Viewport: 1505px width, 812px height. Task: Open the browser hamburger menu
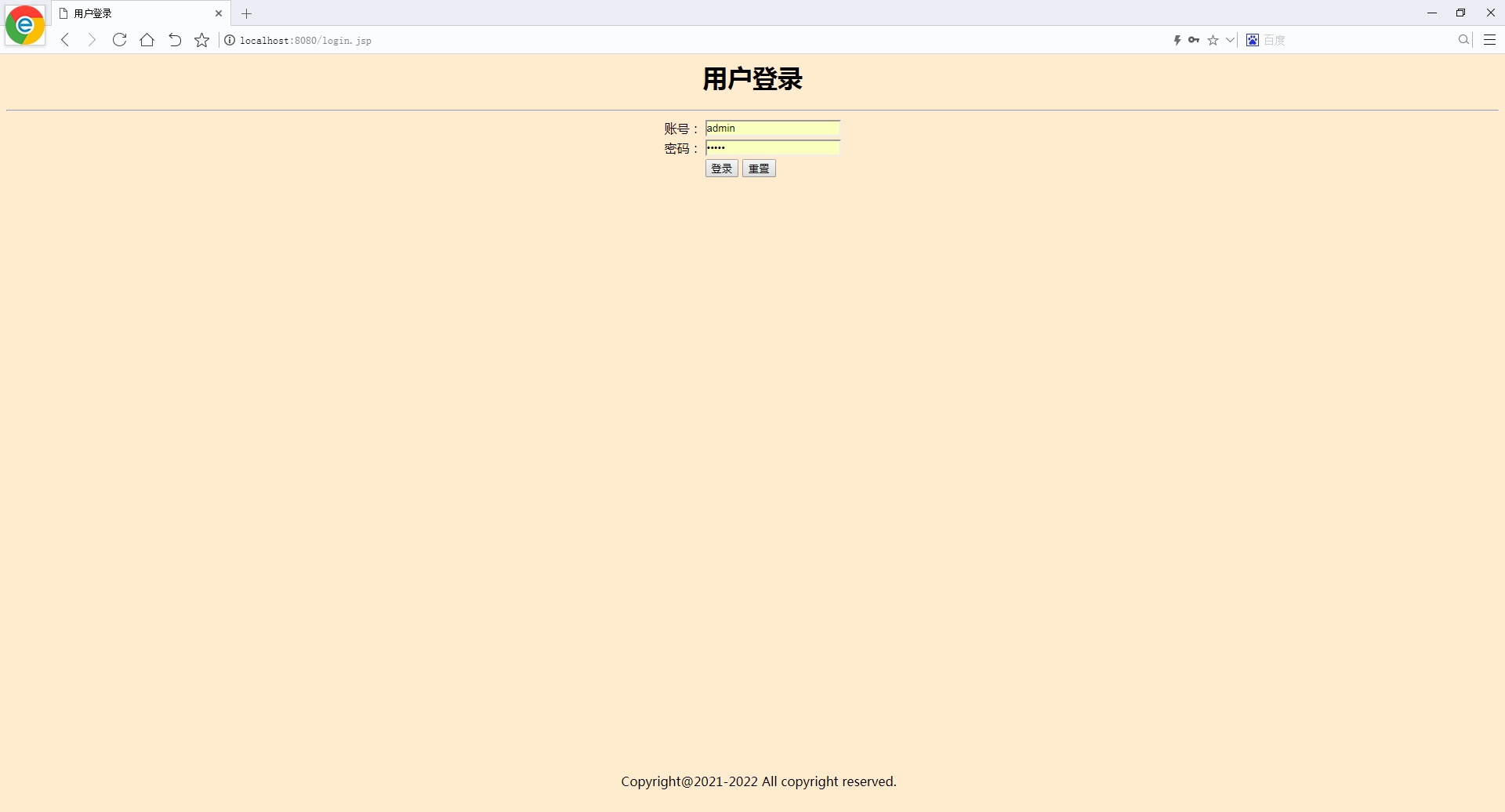click(x=1490, y=40)
